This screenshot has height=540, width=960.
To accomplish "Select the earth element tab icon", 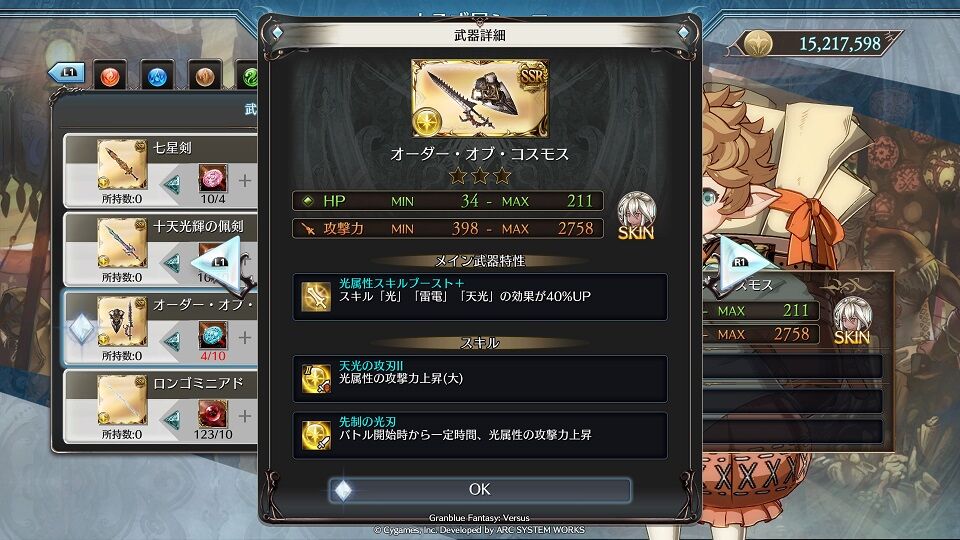I will (205, 76).
